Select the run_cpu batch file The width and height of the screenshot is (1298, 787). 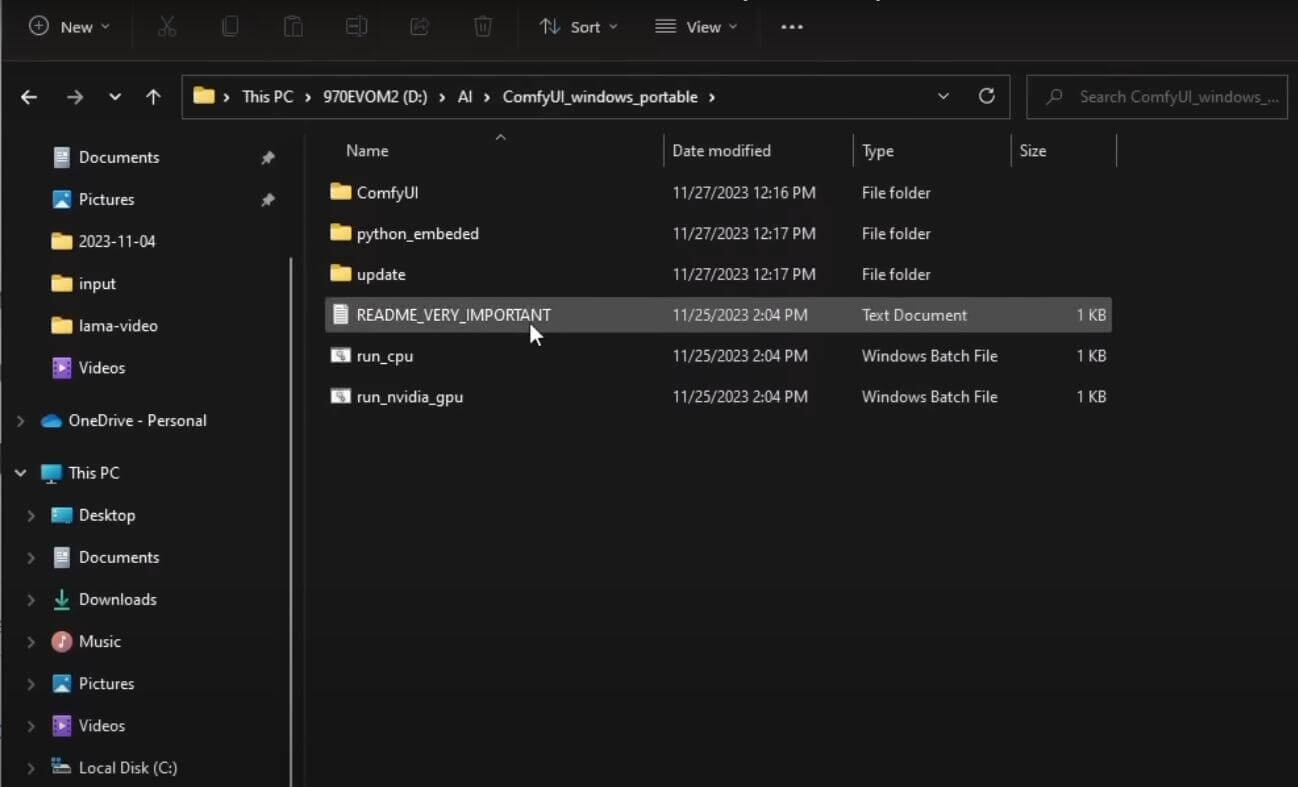718,356
